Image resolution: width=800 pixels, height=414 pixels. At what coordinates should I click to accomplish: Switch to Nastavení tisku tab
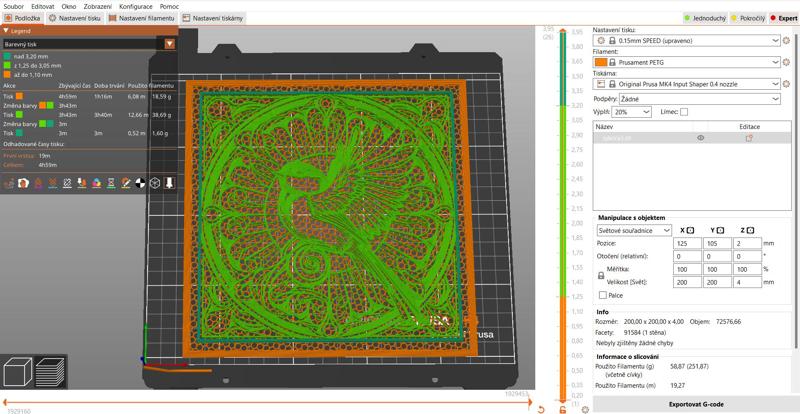coord(76,18)
